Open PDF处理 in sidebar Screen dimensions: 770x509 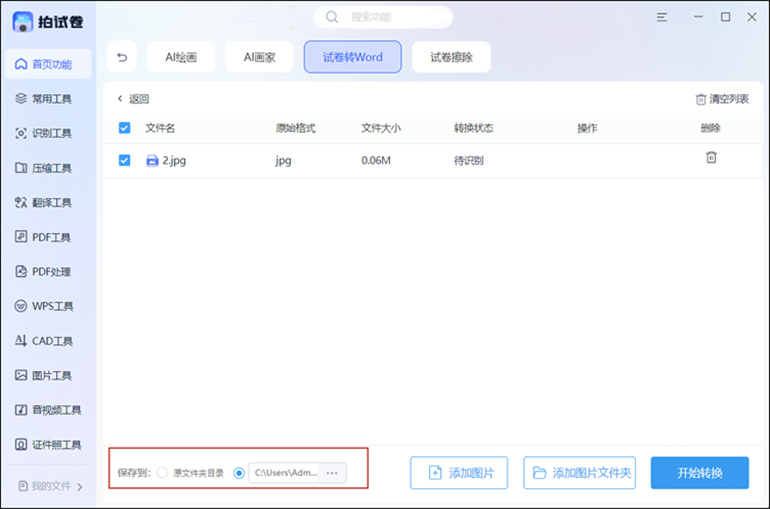[48, 271]
